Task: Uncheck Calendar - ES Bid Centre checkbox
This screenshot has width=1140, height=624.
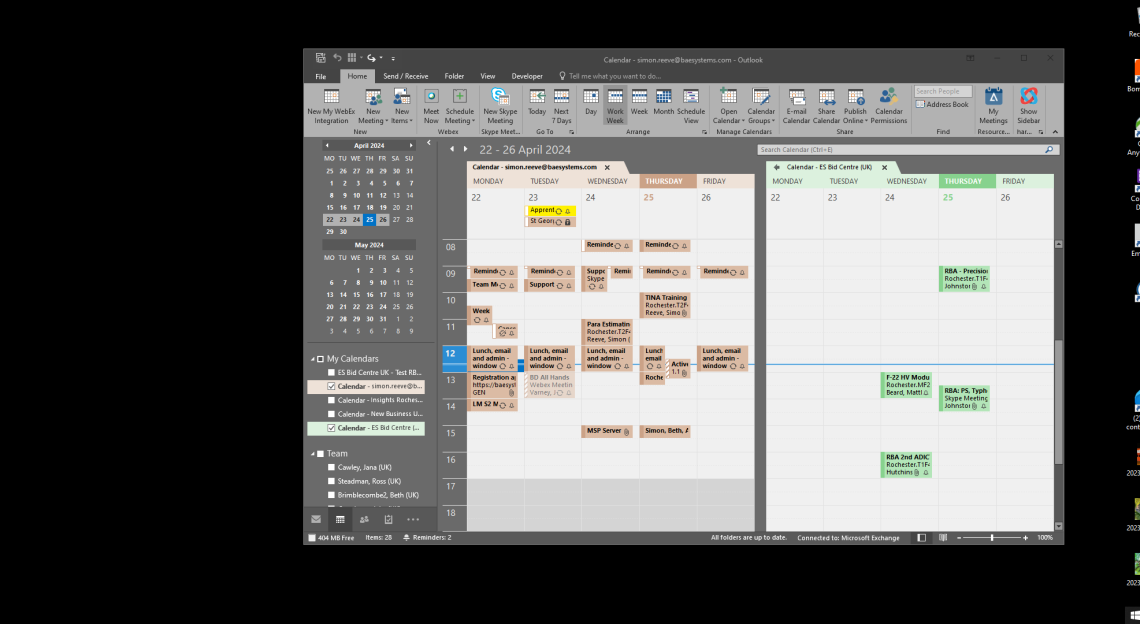Action: coord(332,428)
